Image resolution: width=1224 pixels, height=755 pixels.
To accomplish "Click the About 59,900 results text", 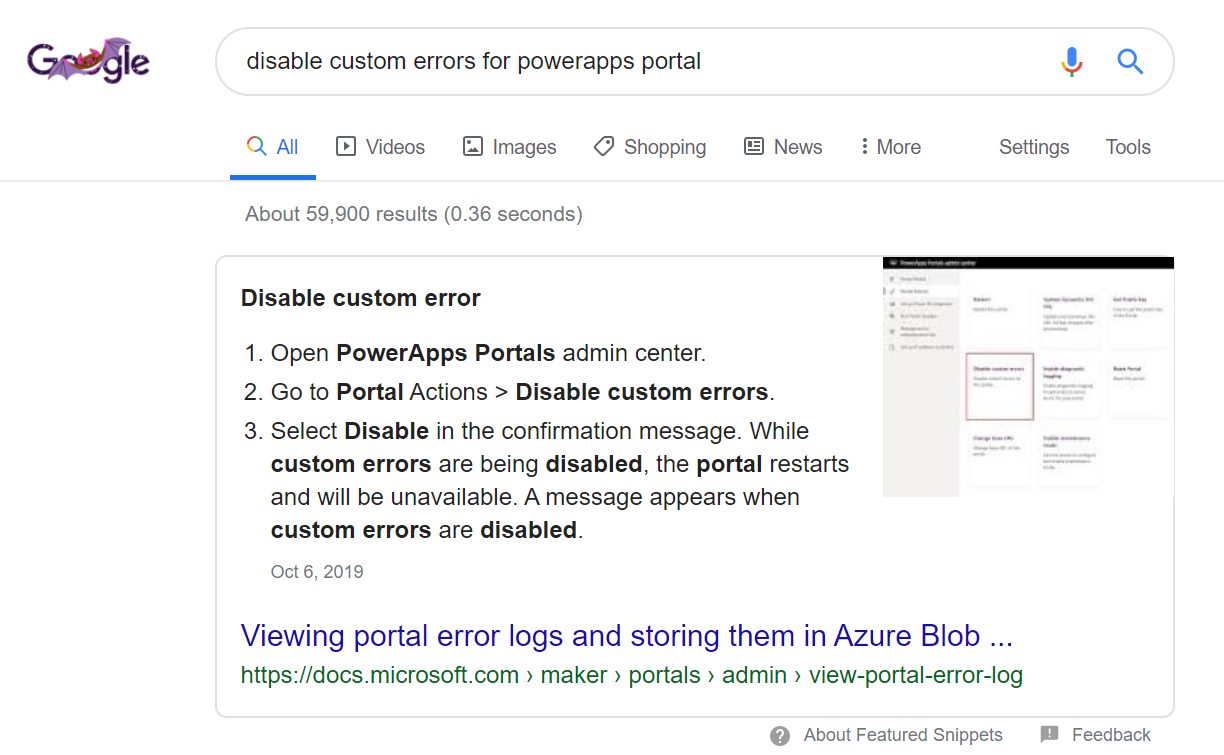I will tap(413, 214).
